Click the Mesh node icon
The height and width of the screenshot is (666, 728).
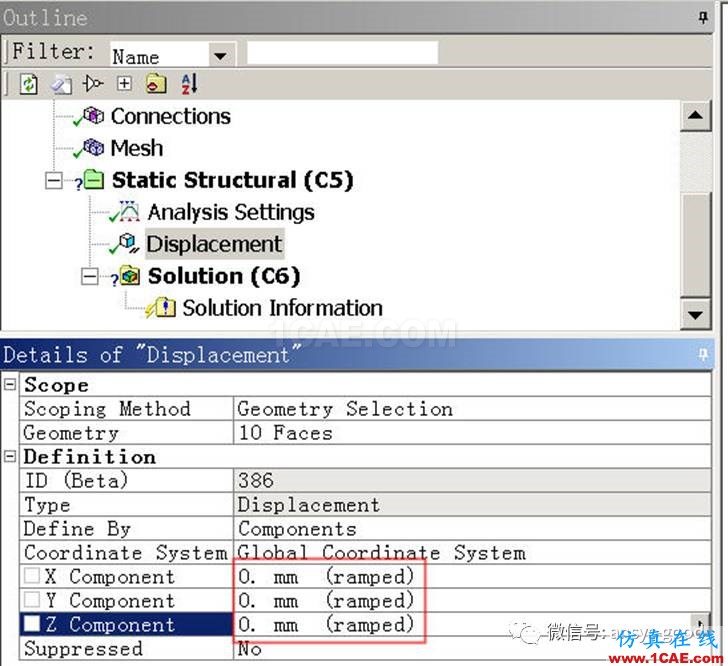(93, 147)
